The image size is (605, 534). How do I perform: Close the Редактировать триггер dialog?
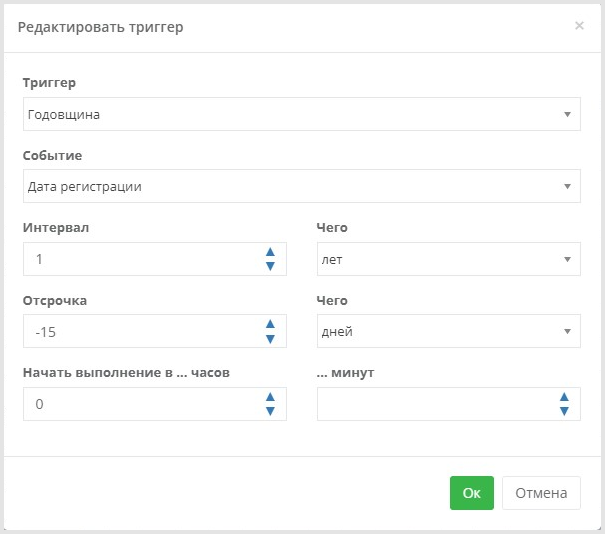pyautogui.click(x=579, y=25)
